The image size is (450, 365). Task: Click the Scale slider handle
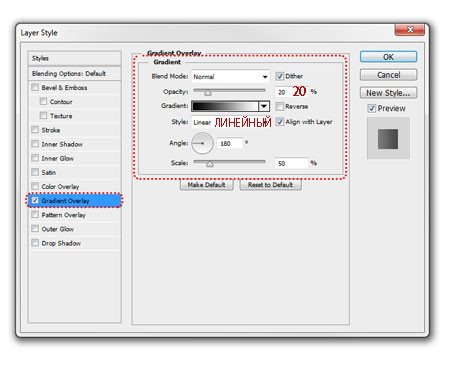coord(210,164)
